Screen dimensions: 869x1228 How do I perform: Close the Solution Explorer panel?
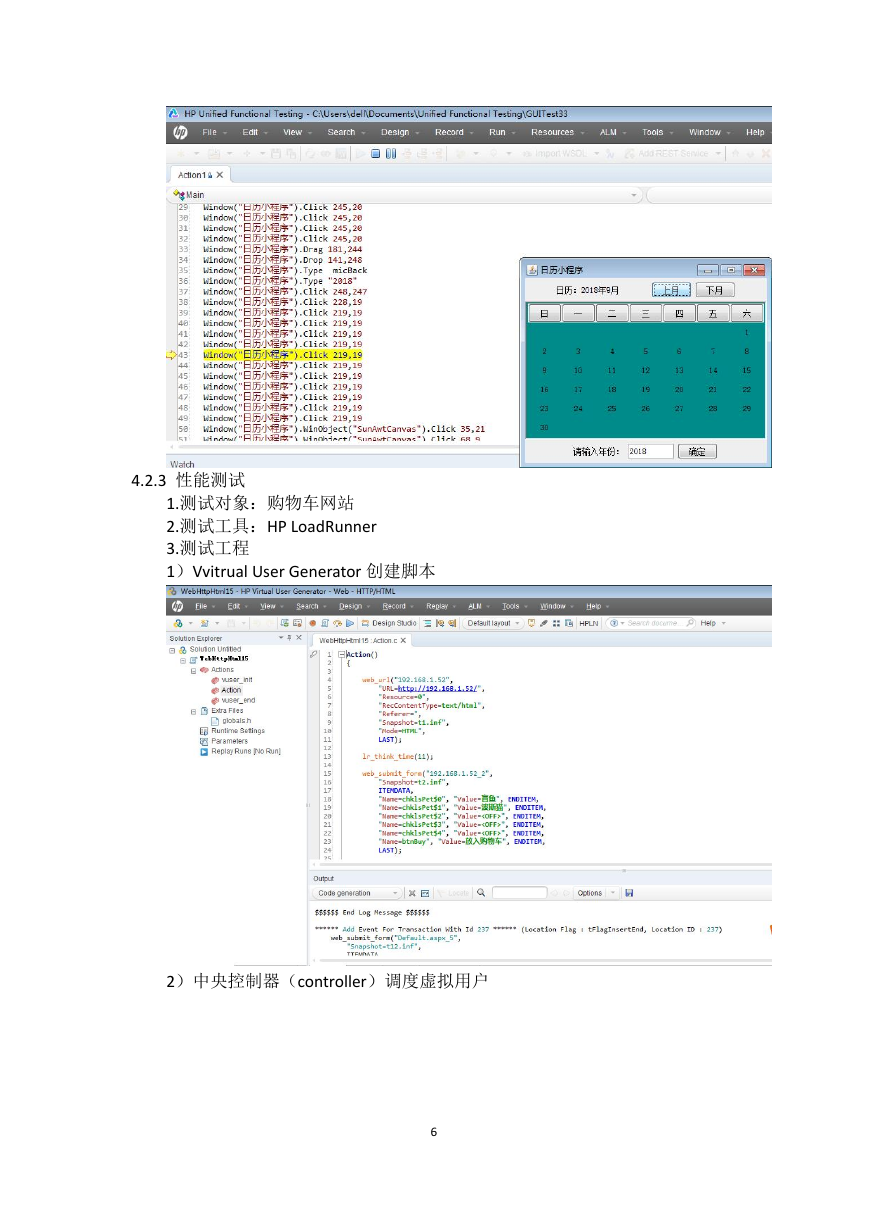(x=298, y=638)
